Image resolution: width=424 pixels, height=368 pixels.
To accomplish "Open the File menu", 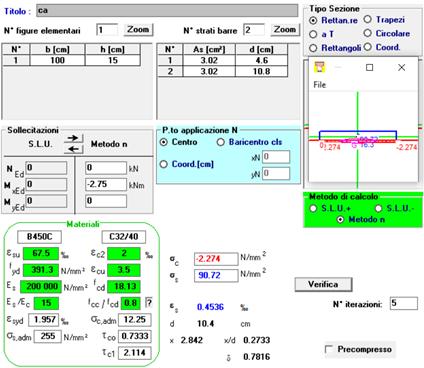I will coord(319,85).
